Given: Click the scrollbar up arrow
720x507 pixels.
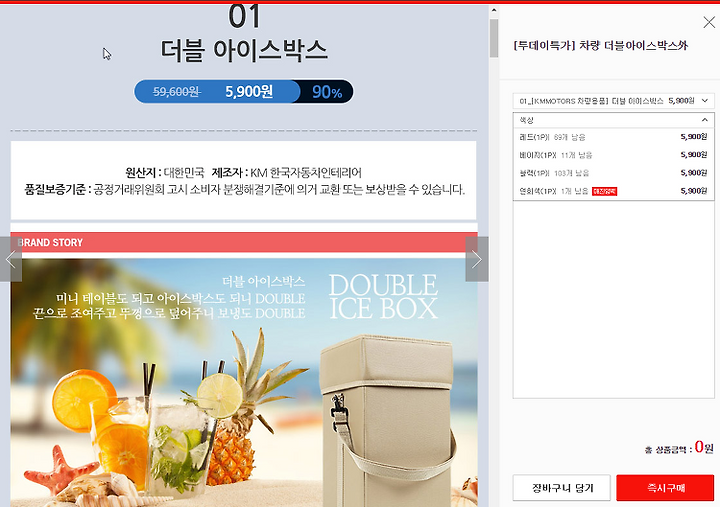Looking at the screenshot, I should tap(494, 10).
